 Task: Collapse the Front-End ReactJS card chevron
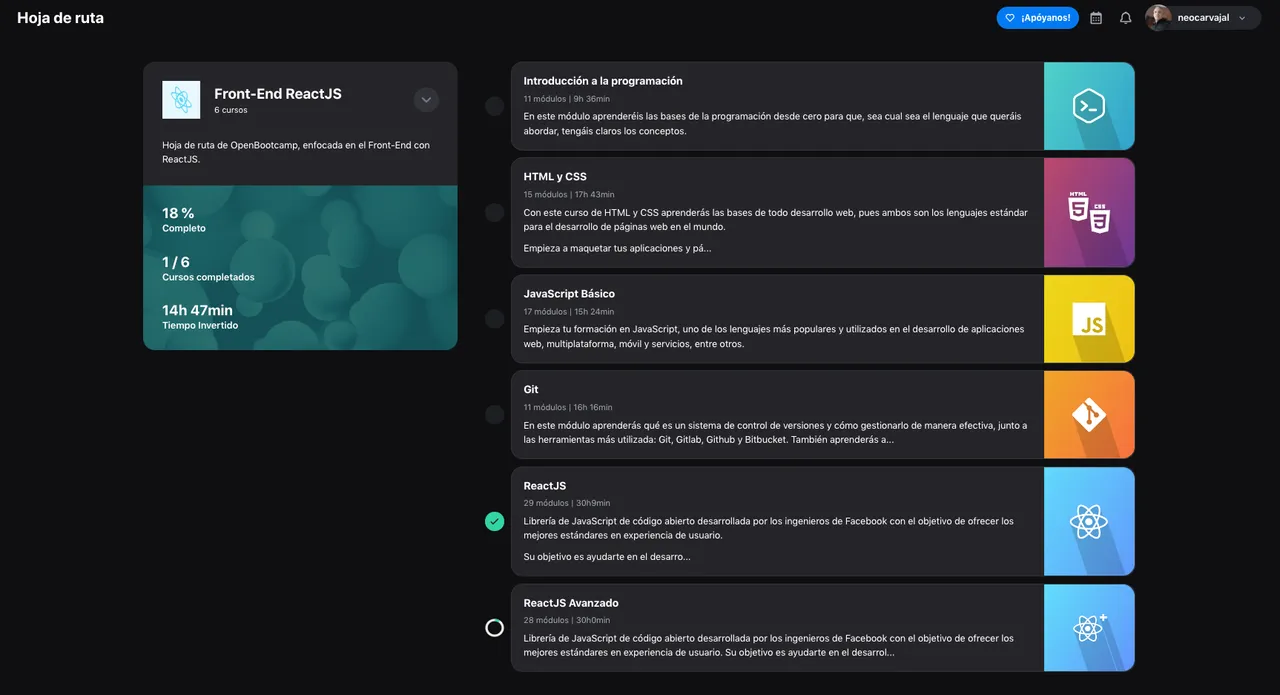426,100
